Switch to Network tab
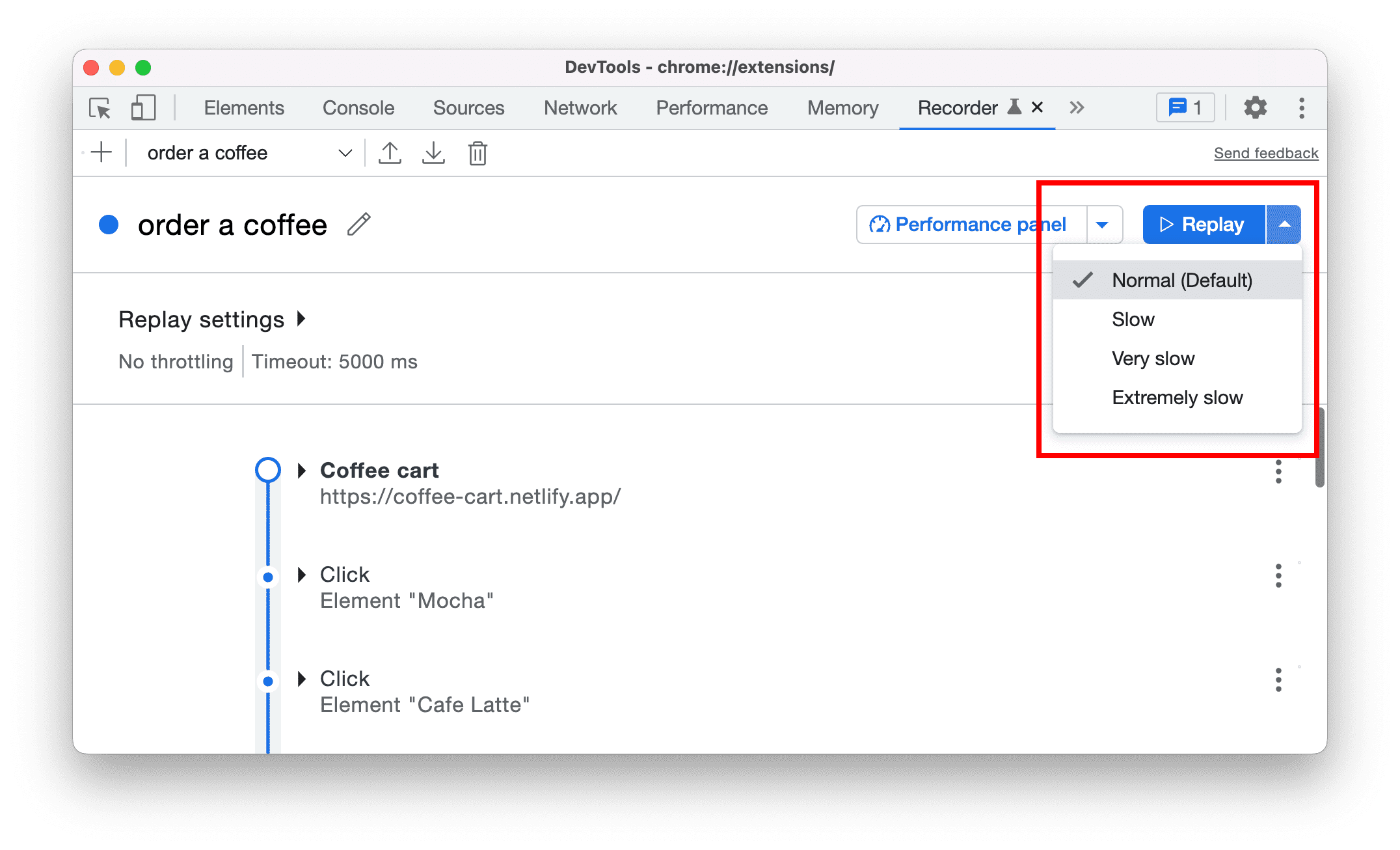Image resolution: width=1400 pixels, height=850 pixels. [x=579, y=108]
